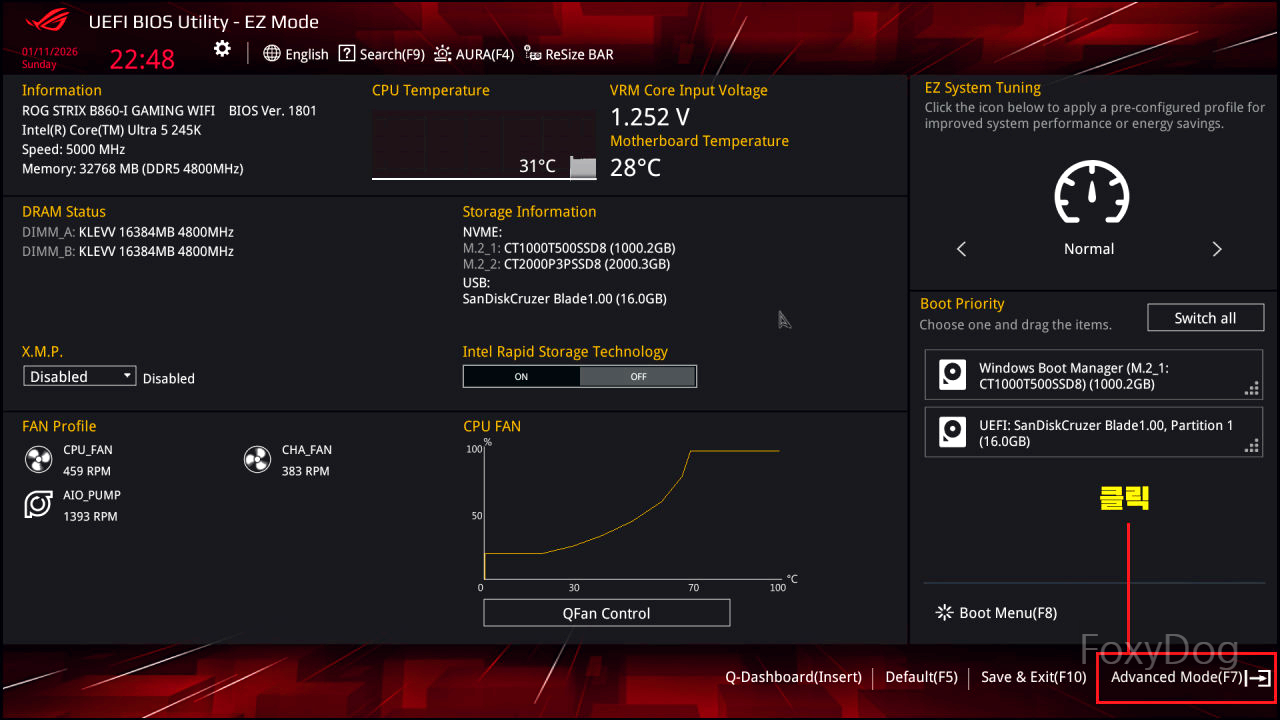Click the 22:48 clock
The width and height of the screenshot is (1280, 720).
(x=142, y=60)
